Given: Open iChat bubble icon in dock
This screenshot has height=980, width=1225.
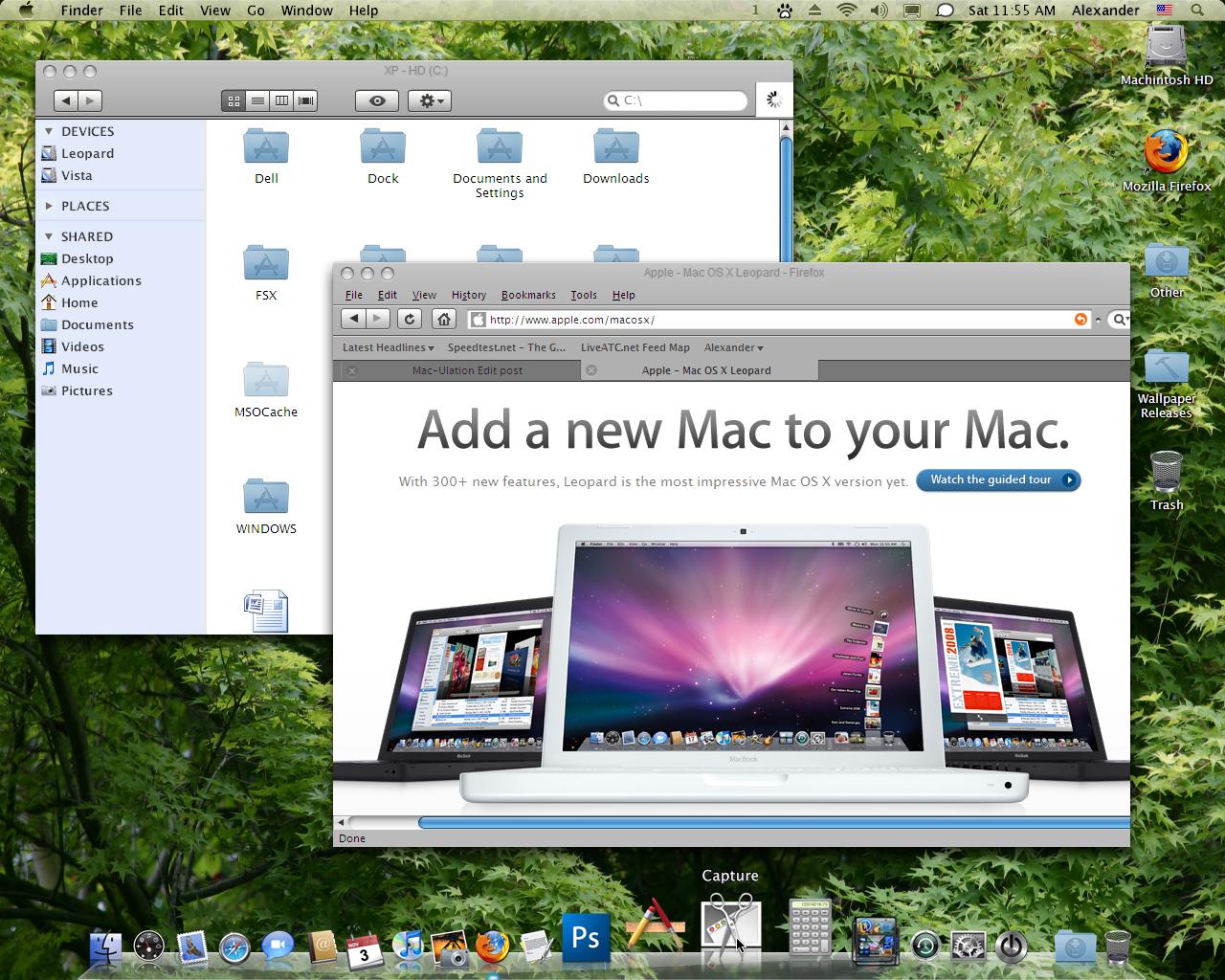Looking at the screenshot, I should click(x=278, y=947).
